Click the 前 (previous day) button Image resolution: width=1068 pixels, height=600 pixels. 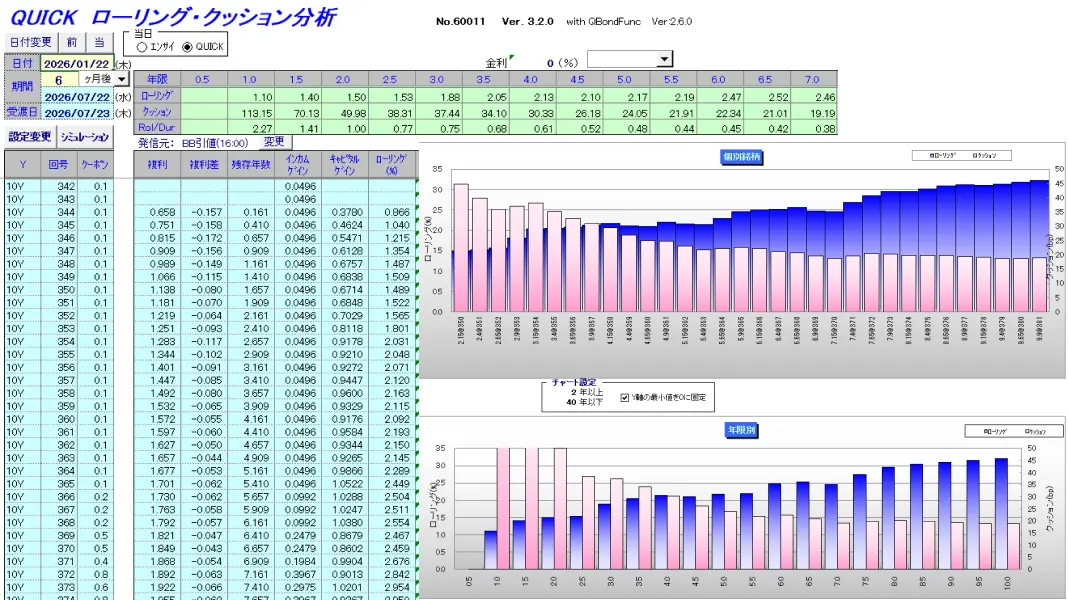(72, 42)
